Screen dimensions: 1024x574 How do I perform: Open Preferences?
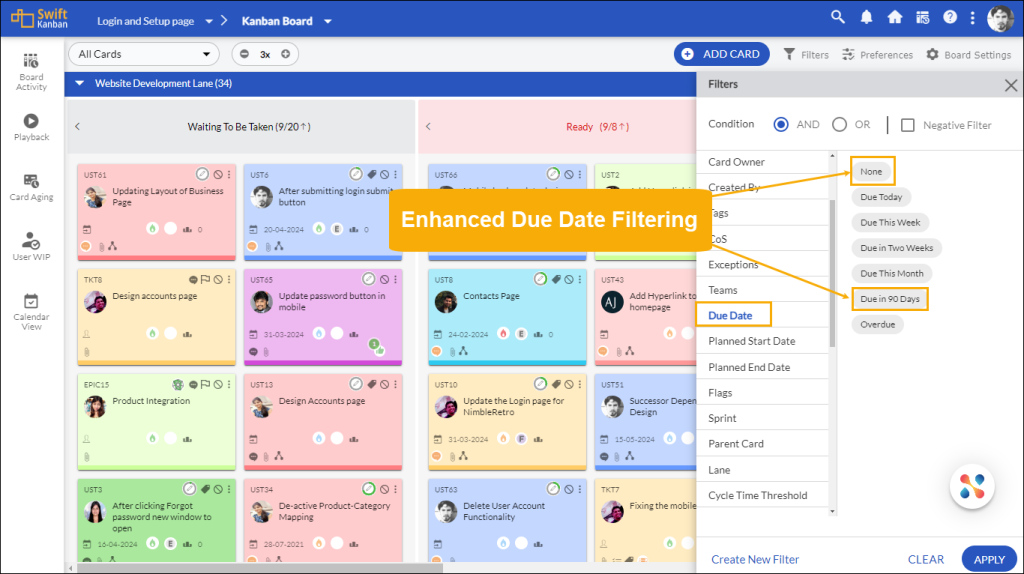tap(877, 54)
